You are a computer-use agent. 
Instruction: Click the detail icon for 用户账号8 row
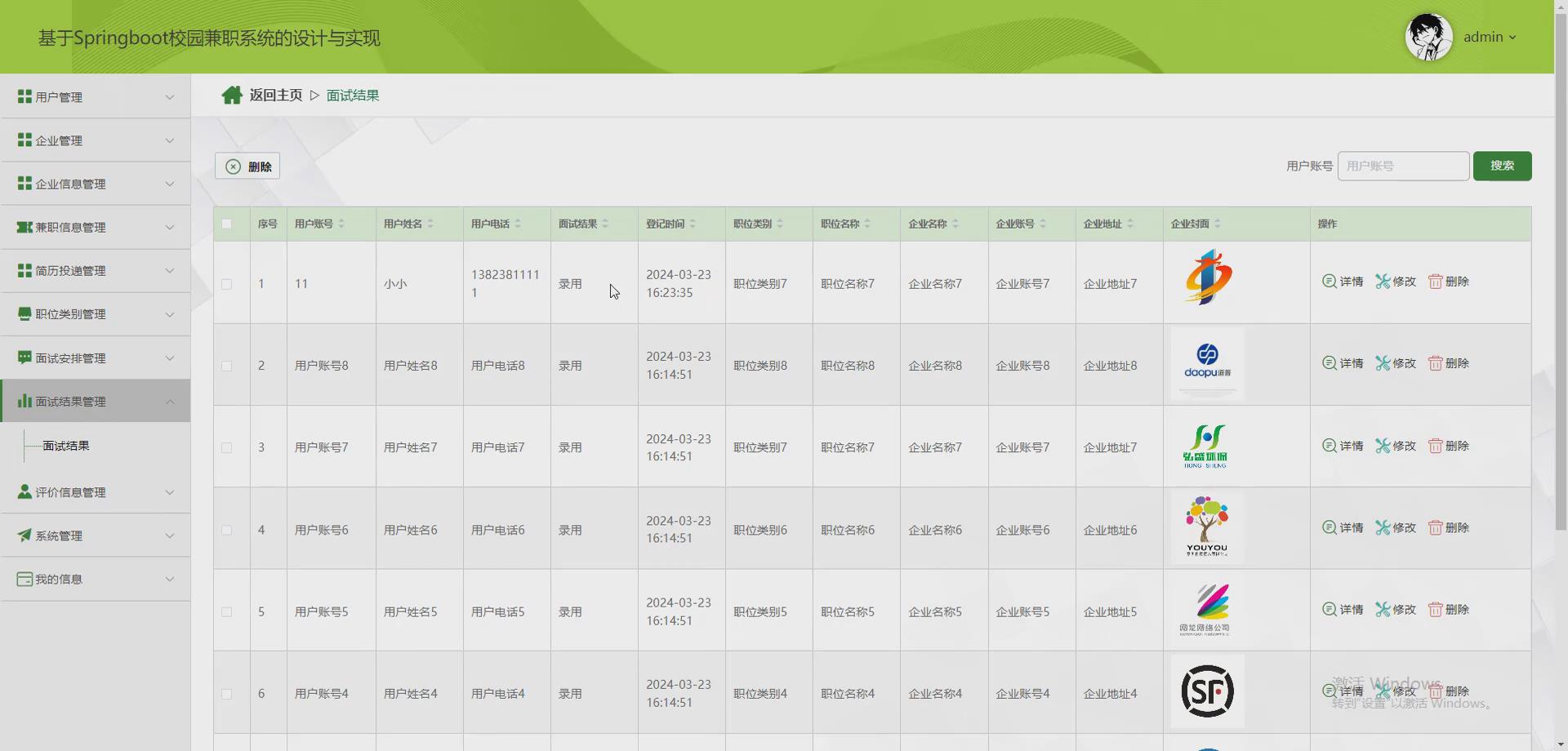[1330, 363]
